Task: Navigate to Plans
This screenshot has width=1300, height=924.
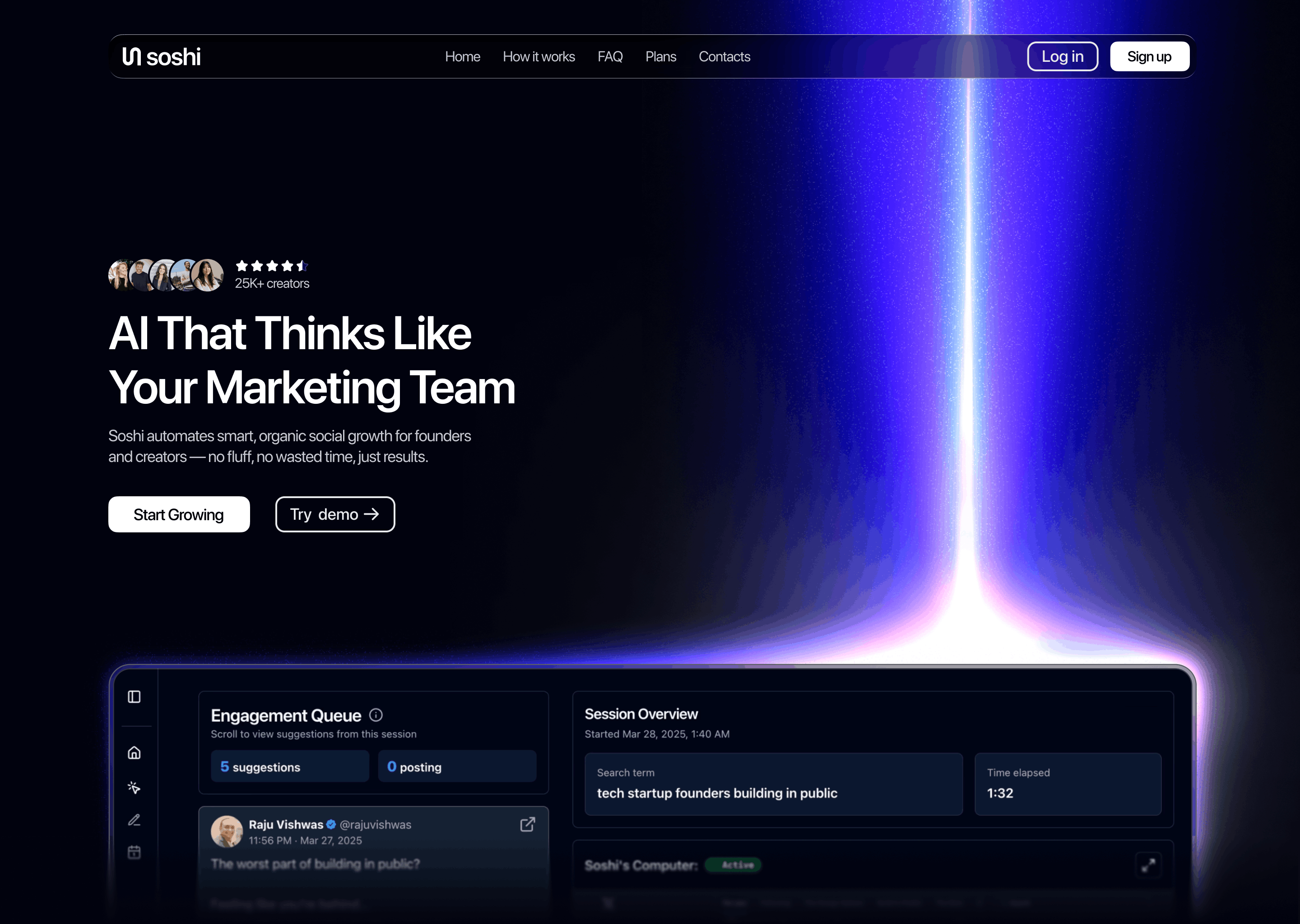Action: click(660, 57)
